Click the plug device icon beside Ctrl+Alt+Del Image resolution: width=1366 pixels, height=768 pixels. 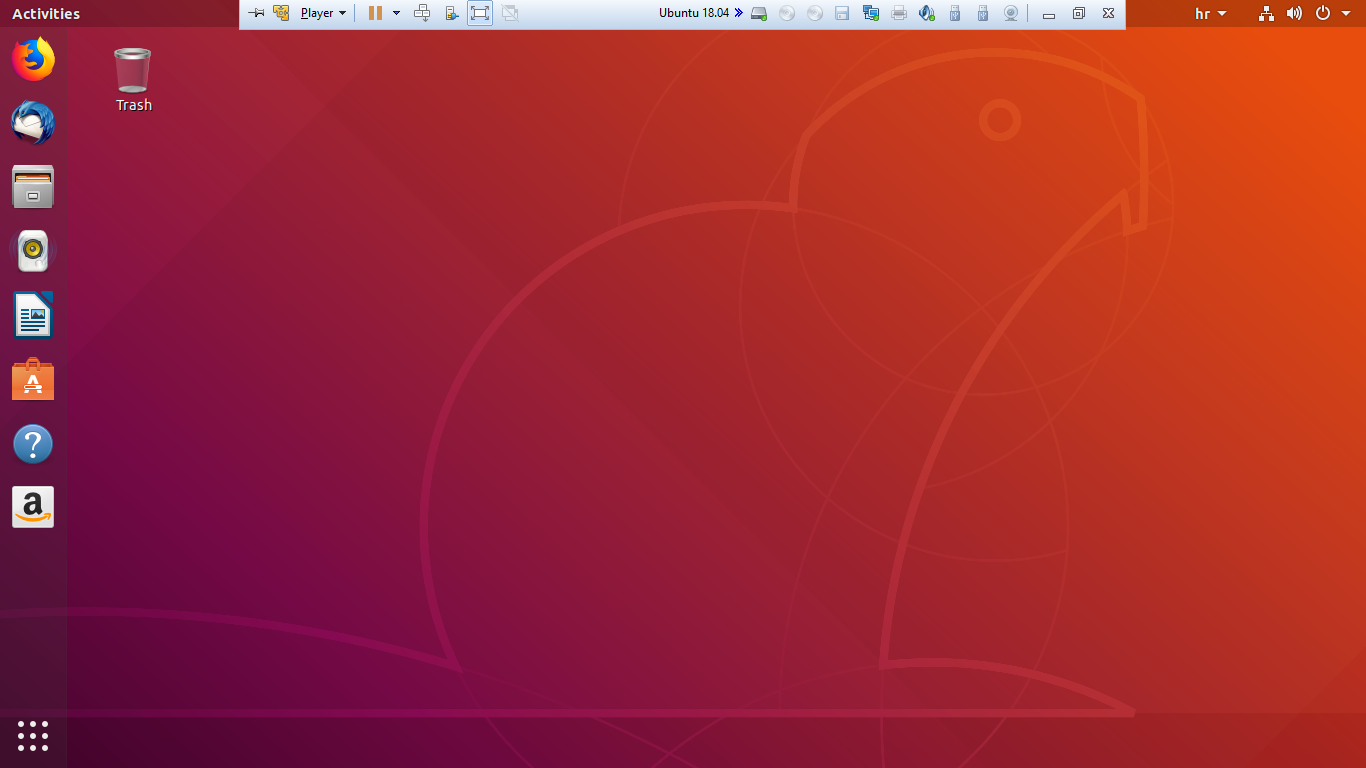[x=452, y=13]
